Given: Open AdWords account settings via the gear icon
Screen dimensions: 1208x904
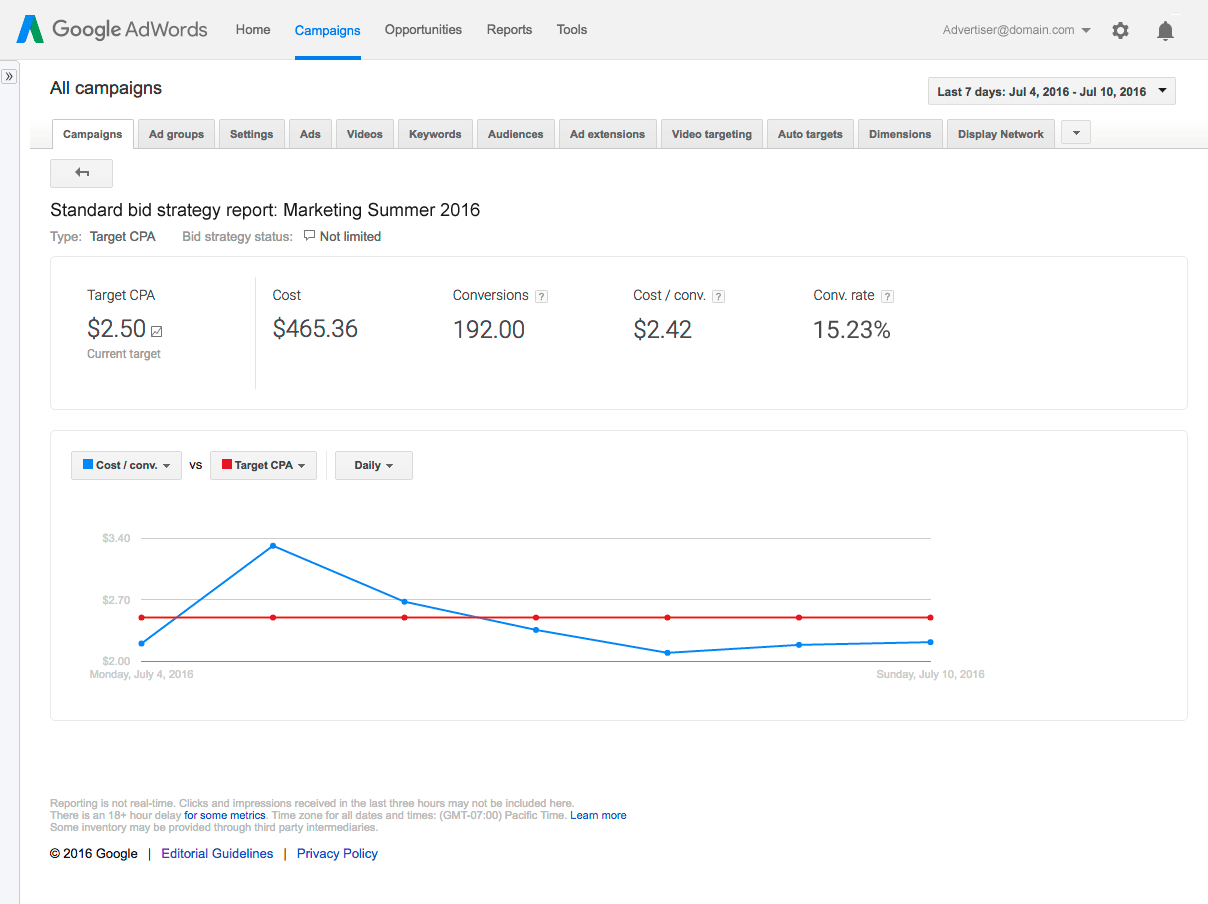Looking at the screenshot, I should [1120, 30].
